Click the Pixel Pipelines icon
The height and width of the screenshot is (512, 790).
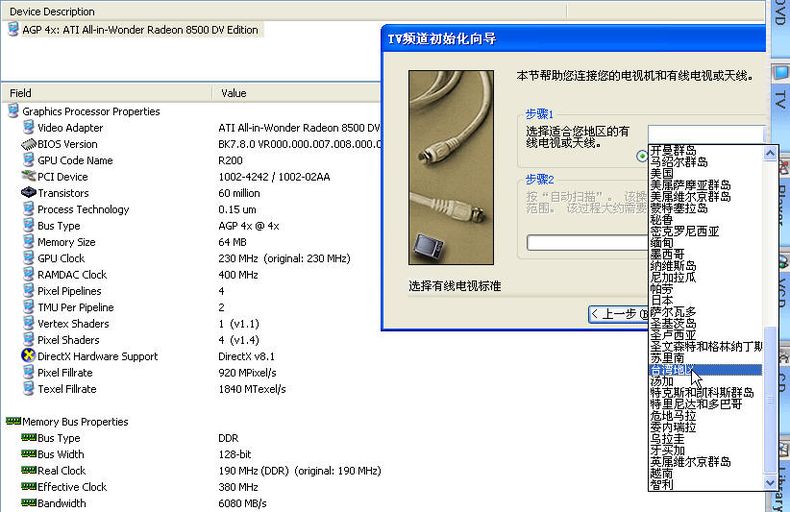coord(29,290)
